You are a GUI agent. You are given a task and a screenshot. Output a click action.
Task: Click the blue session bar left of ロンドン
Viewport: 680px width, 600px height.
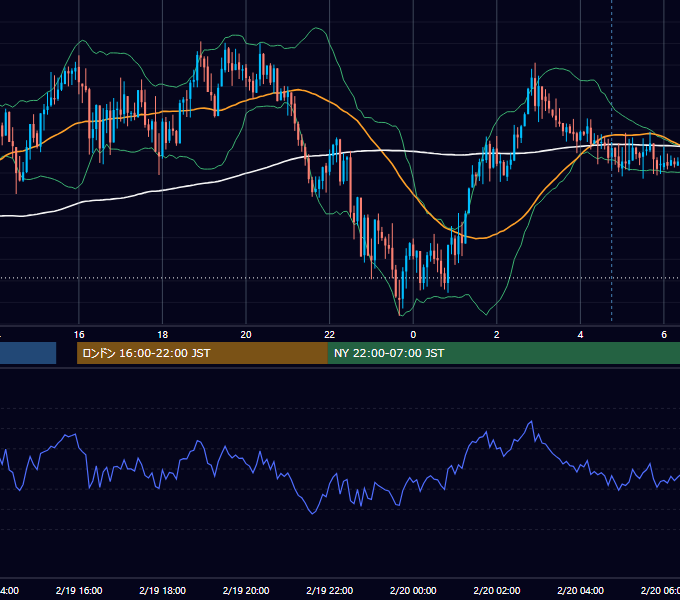click(28, 353)
